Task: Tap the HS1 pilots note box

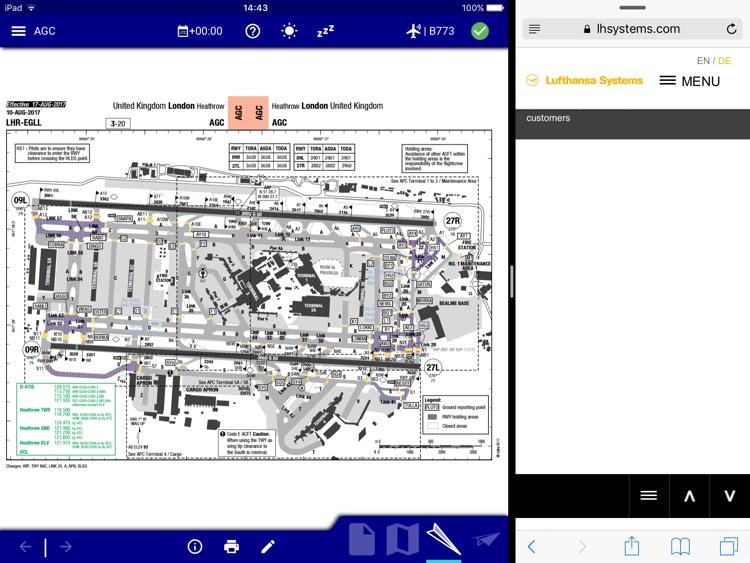Action: coord(52,153)
